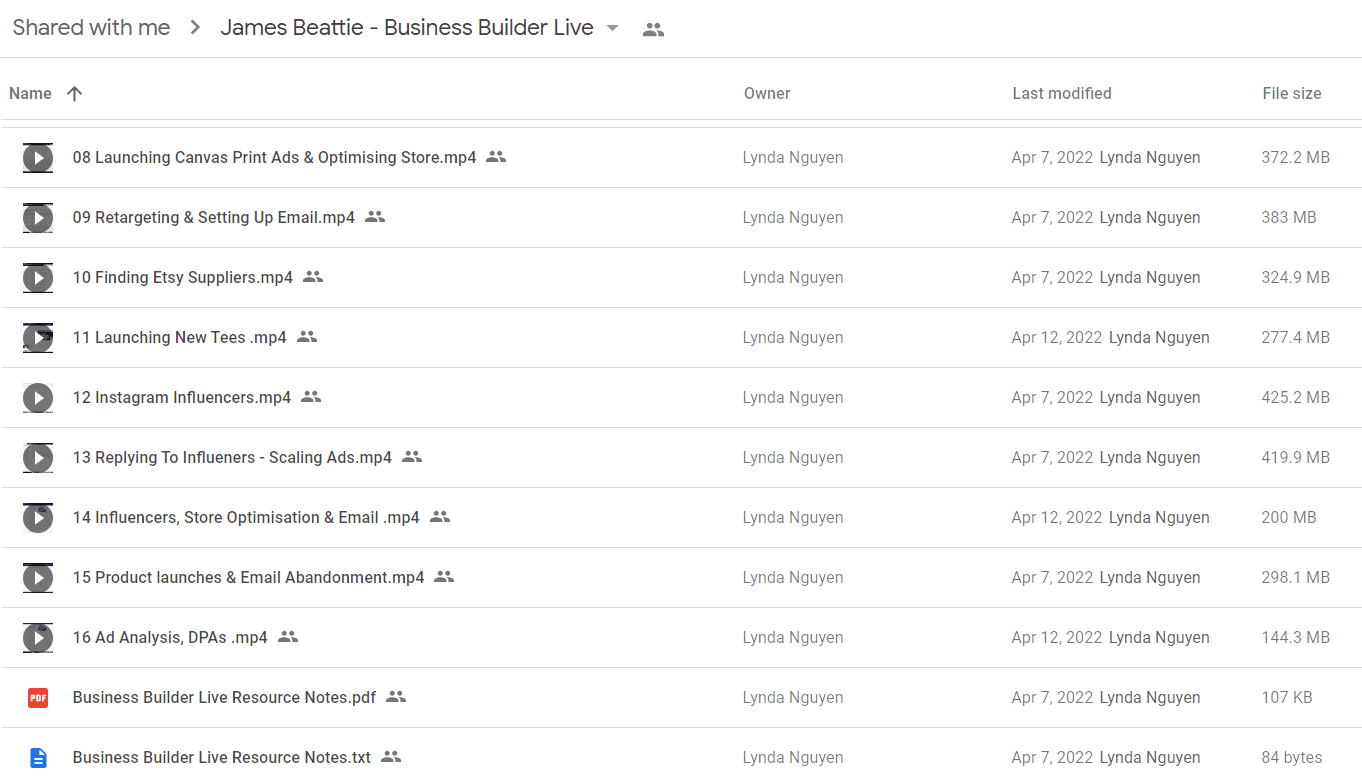Click Apr 7, 2022 date in Resource Notes.pdf row
This screenshot has height=777, width=1362.
click(x=1052, y=697)
